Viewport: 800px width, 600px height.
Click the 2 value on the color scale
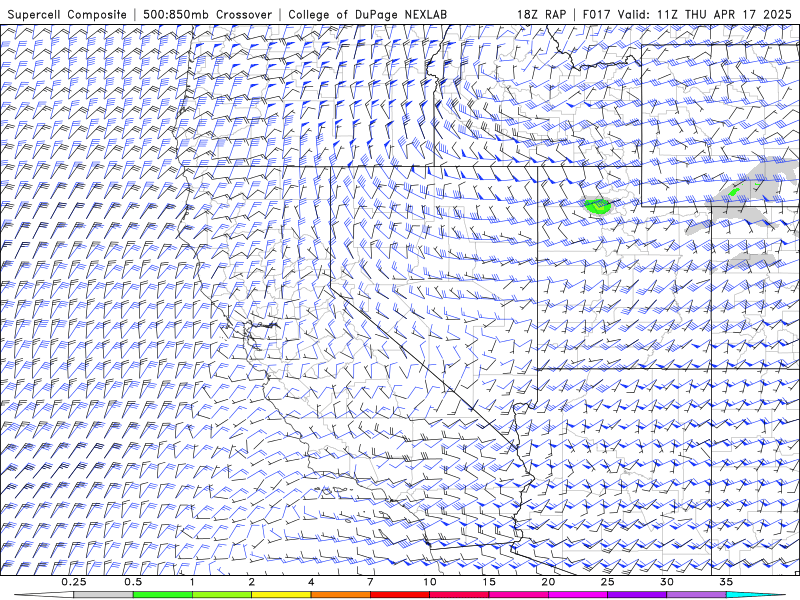click(252, 582)
